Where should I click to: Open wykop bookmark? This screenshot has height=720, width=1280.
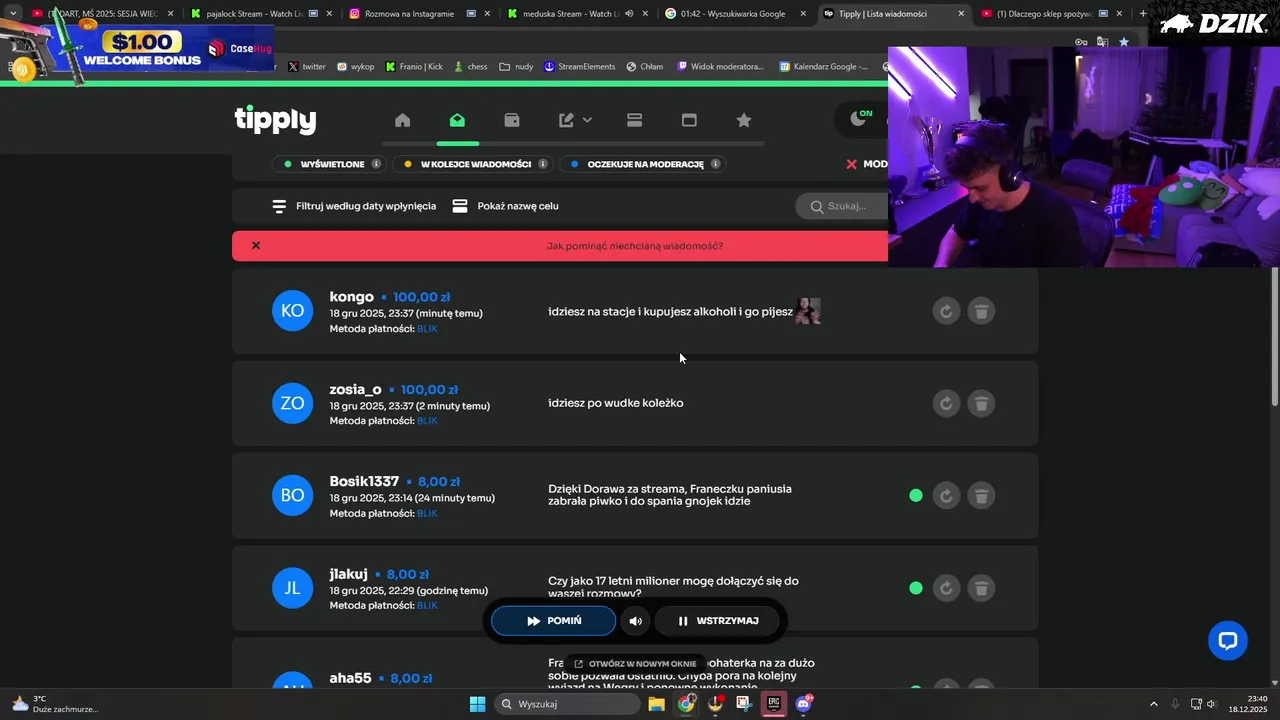coord(355,67)
